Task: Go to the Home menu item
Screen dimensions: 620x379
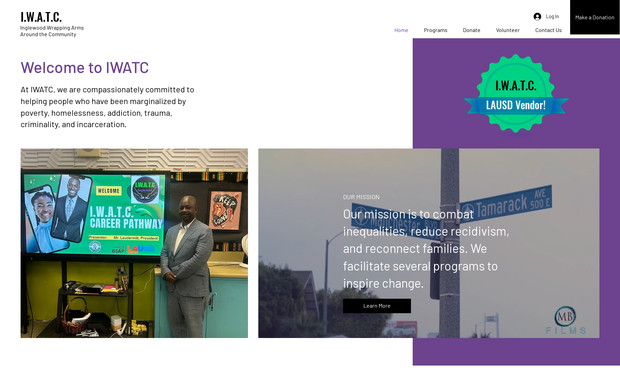Action: [x=401, y=30]
